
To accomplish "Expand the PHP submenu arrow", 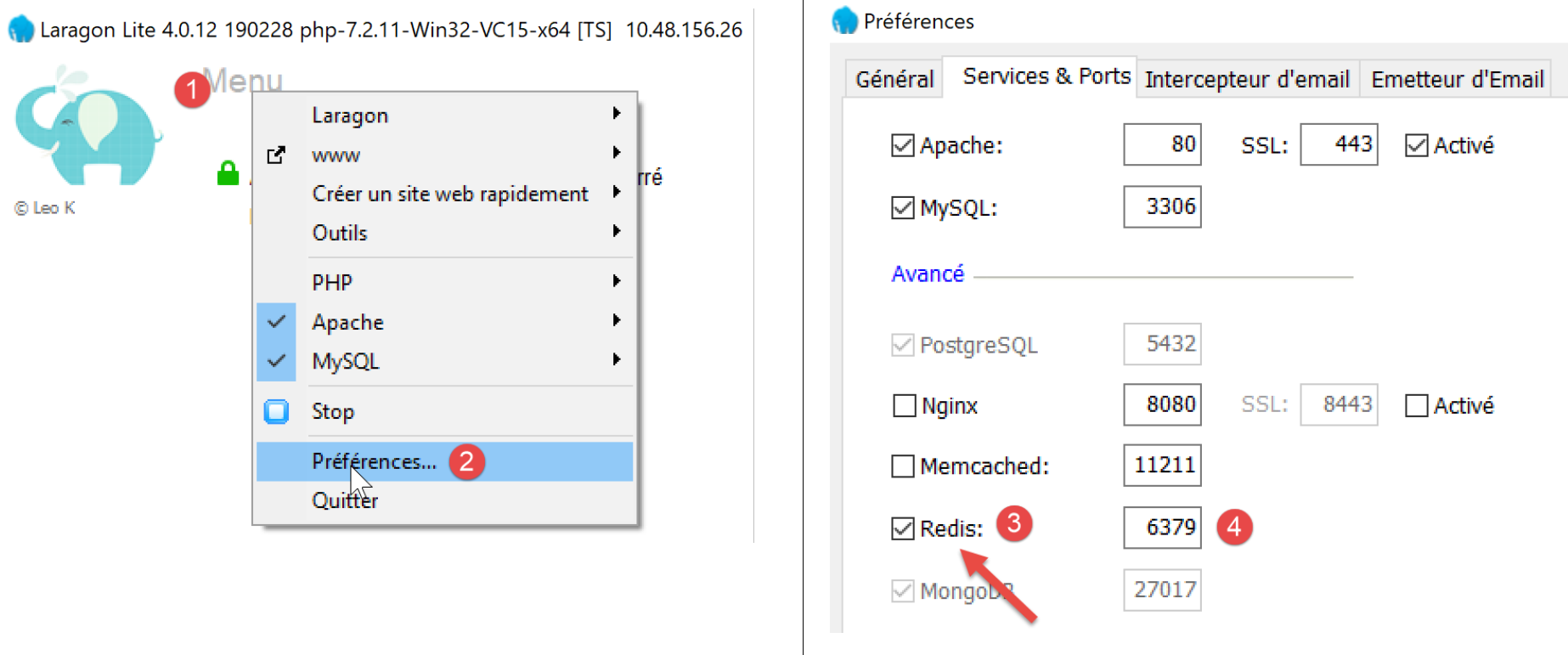I will [617, 281].
